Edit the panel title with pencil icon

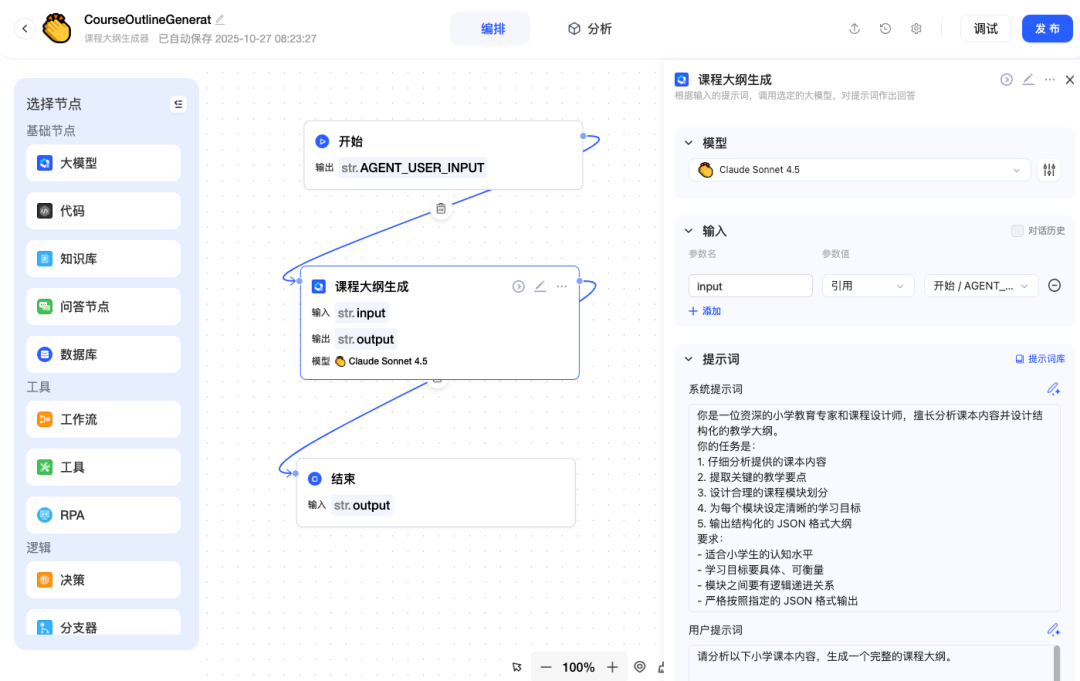1028,80
